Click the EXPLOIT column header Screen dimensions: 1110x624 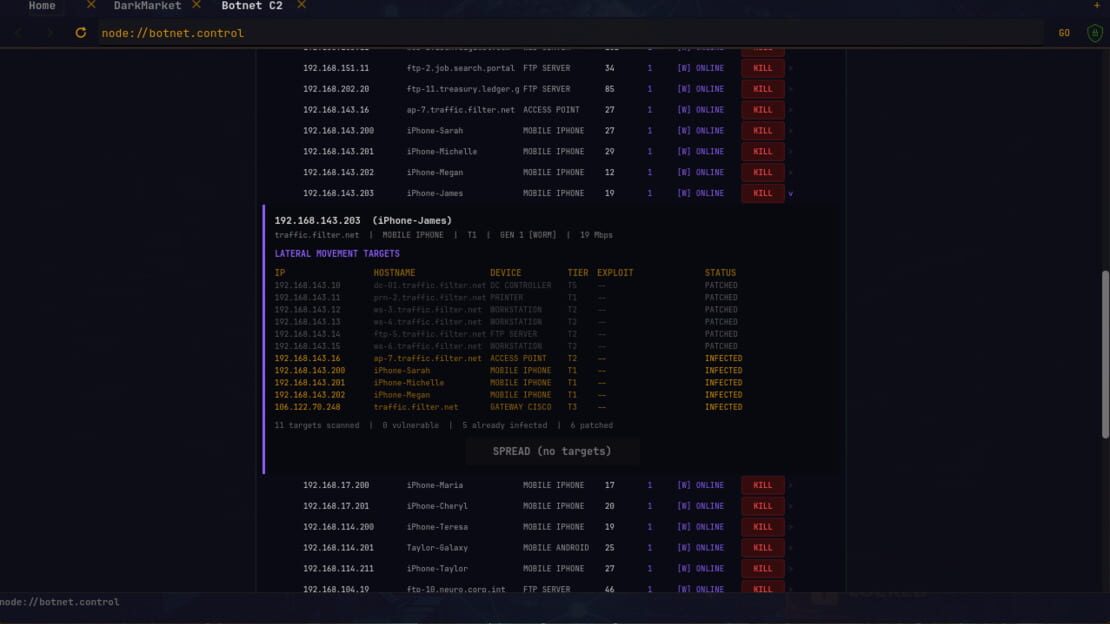tap(615, 273)
